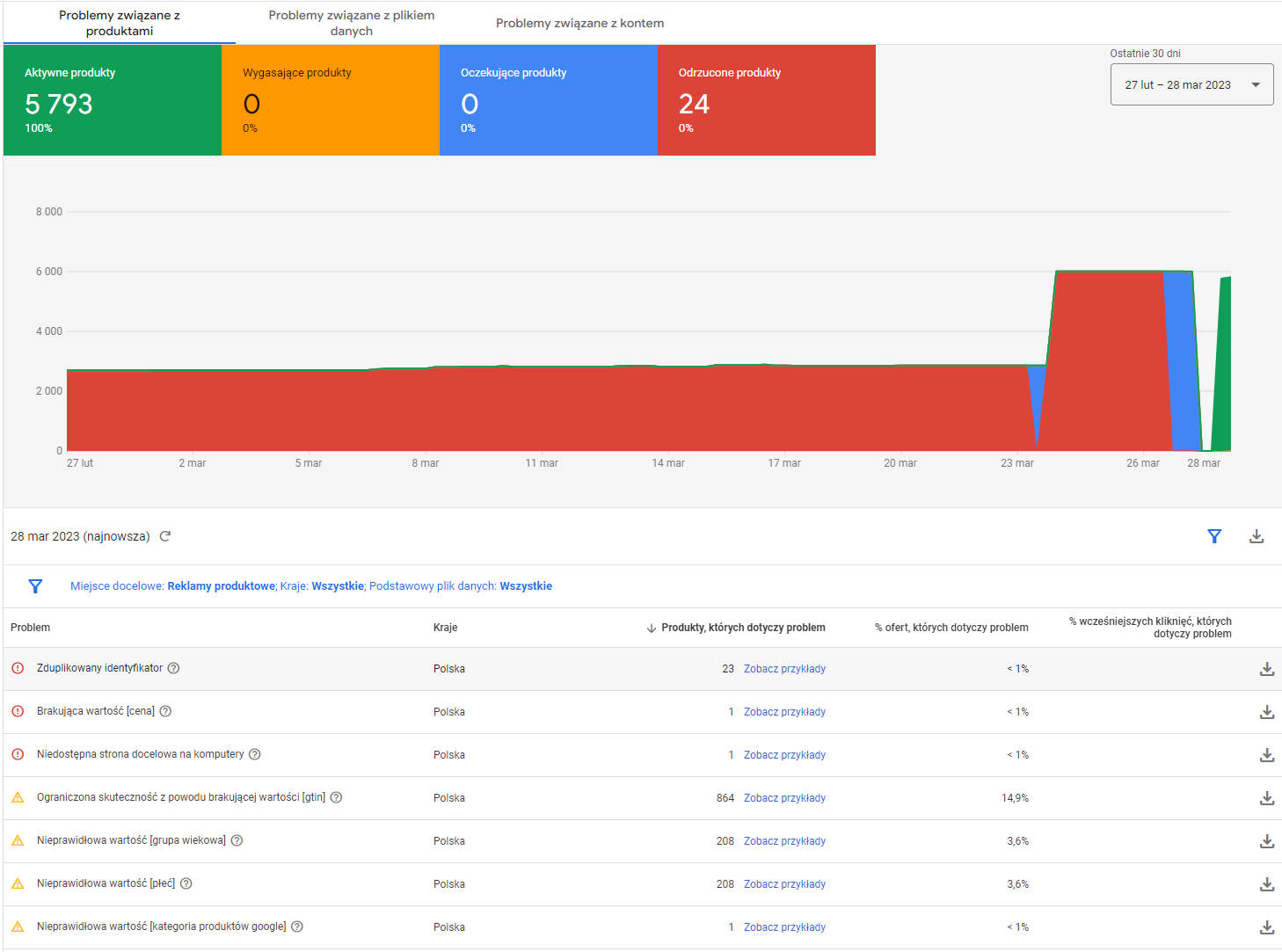Select the Odrzucone produkty card
This screenshot has width=1282, height=952.
pyautogui.click(x=767, y=100)
